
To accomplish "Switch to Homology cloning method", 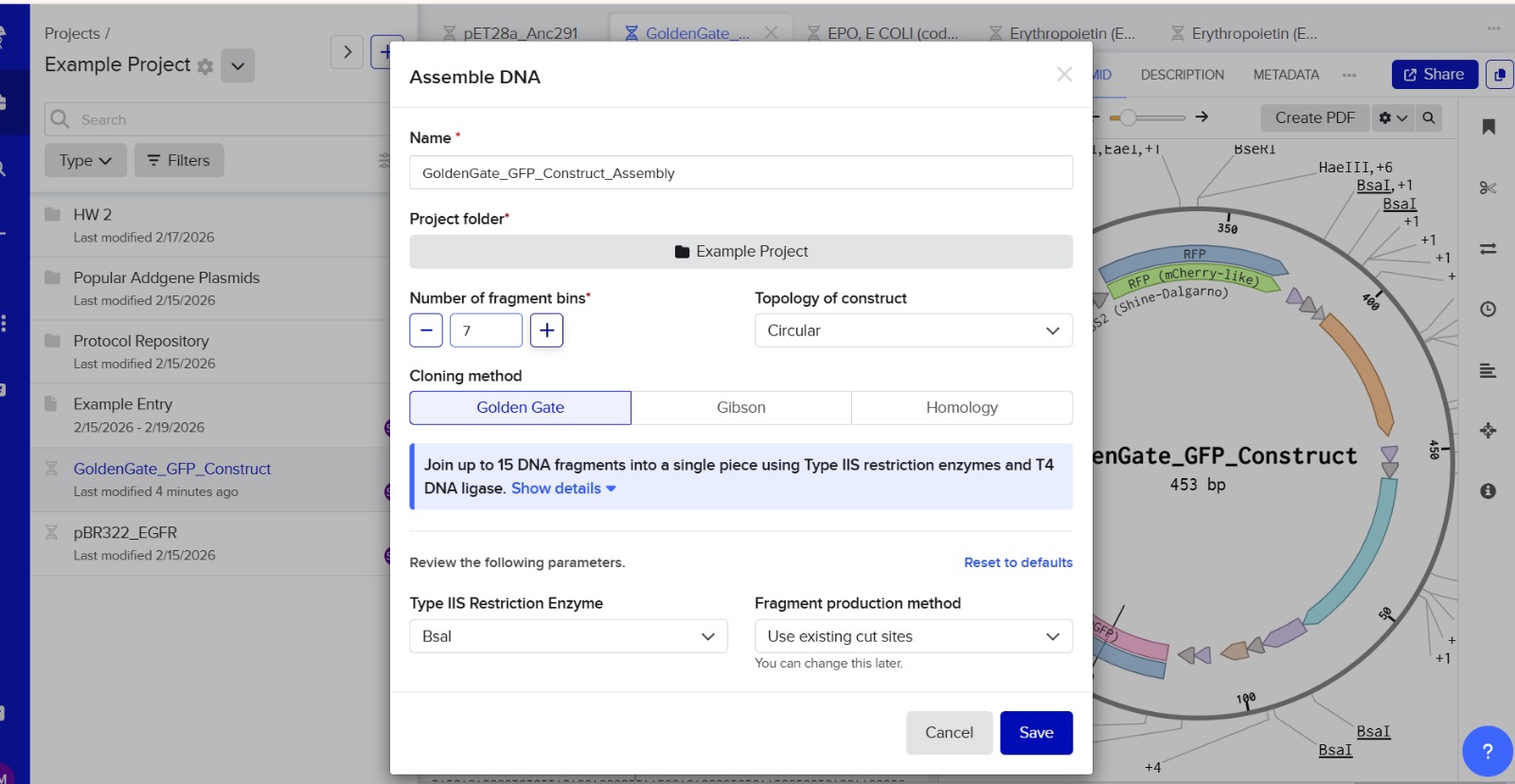I will (x=961, y=408).
